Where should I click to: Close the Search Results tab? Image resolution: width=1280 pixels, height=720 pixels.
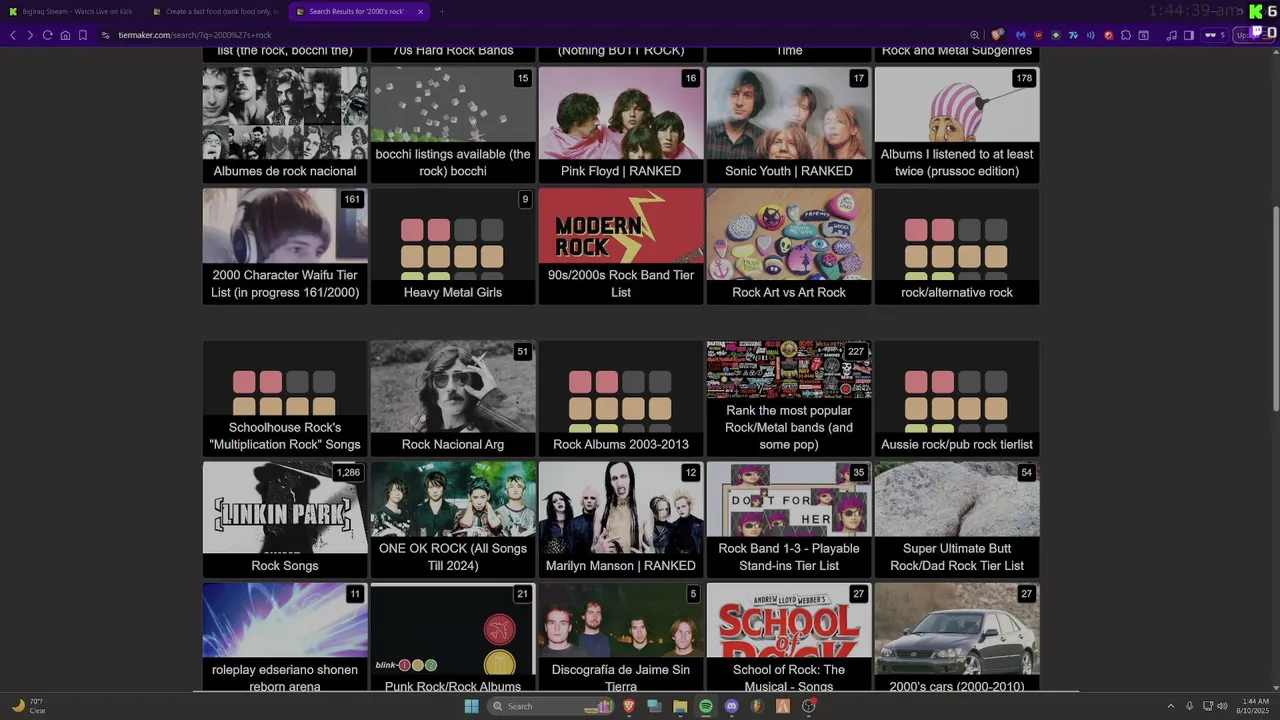pyautogui.click(x=420, y=12)
